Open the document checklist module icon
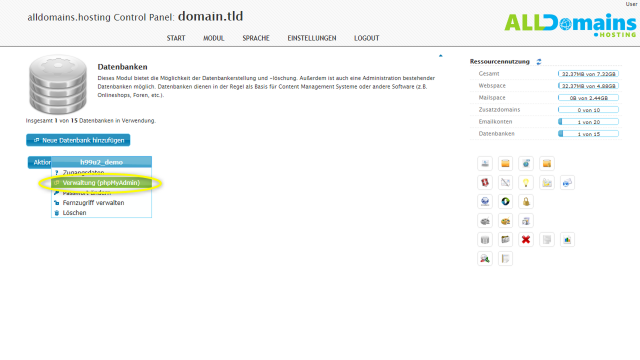 click(x=526, y=221)
